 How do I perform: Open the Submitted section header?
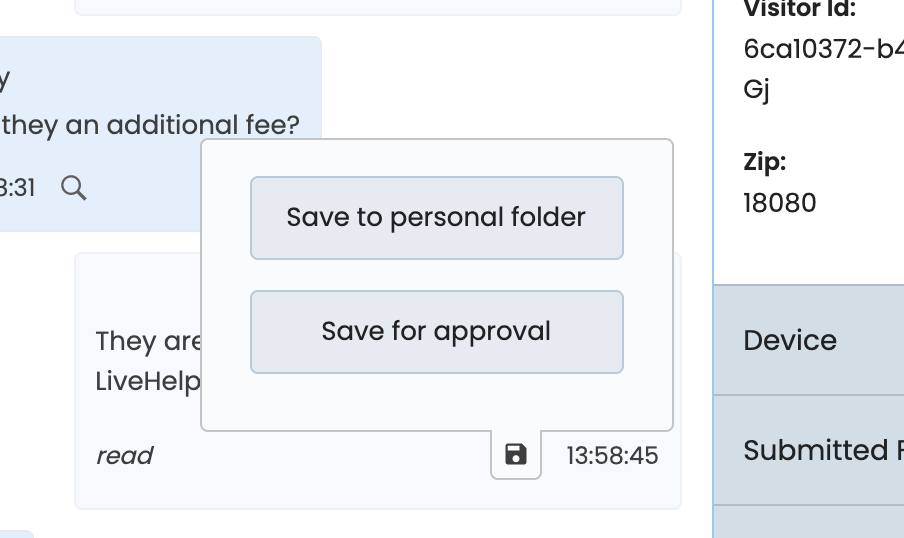(808, 450)
